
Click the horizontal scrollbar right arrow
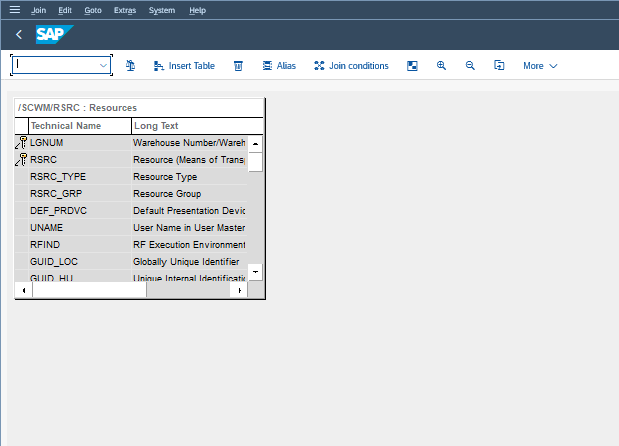click(238, 290)
